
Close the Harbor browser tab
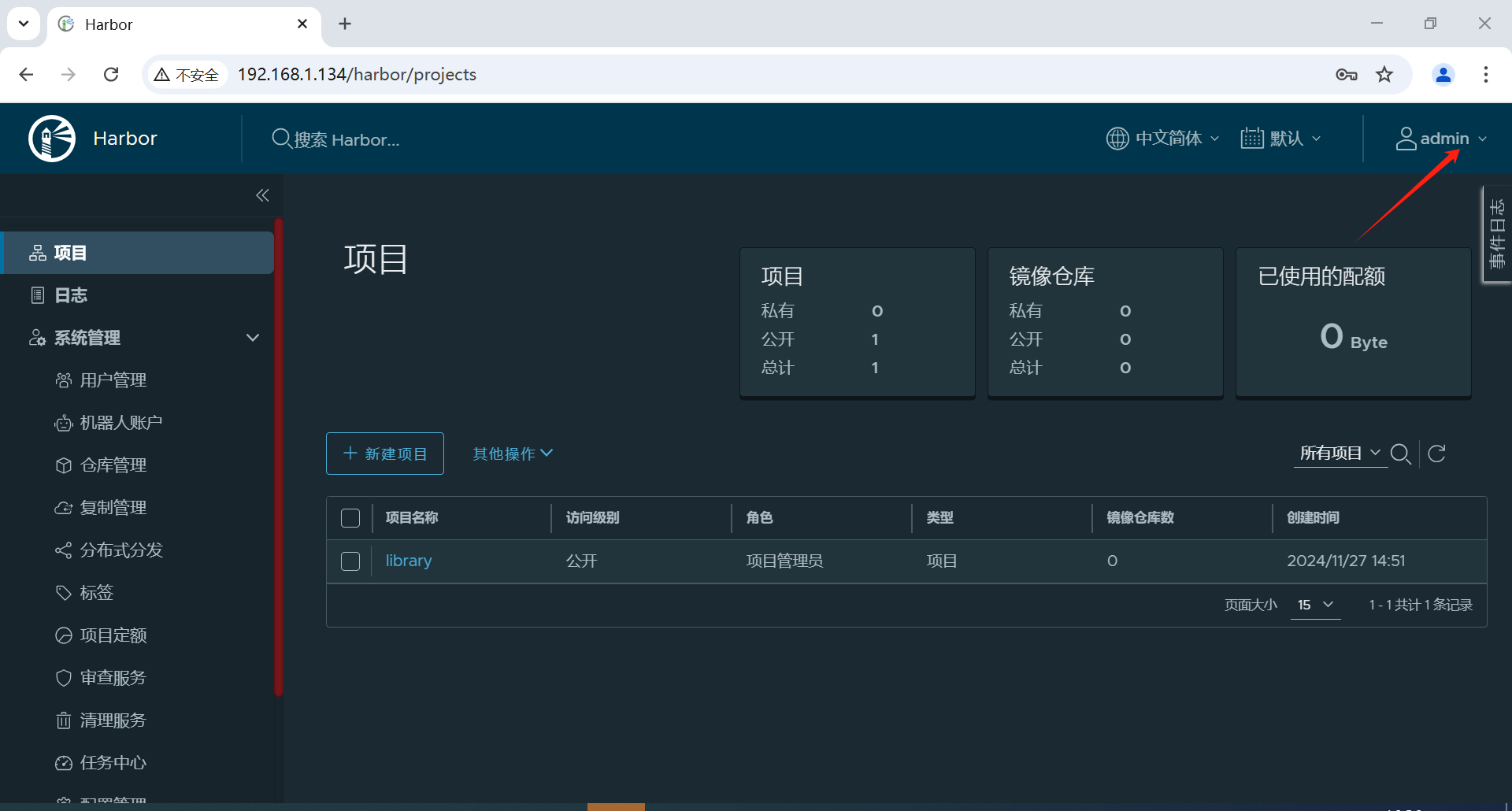[302, 24]
